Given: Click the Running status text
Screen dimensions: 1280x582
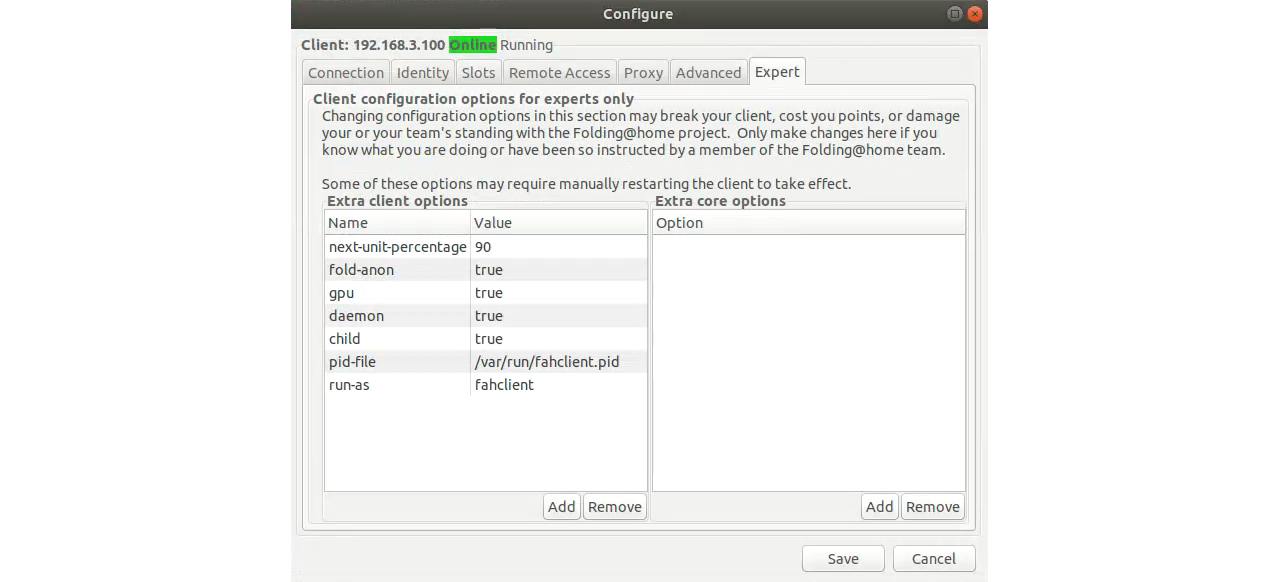Looking at the screenshot, I should point(526,45).
